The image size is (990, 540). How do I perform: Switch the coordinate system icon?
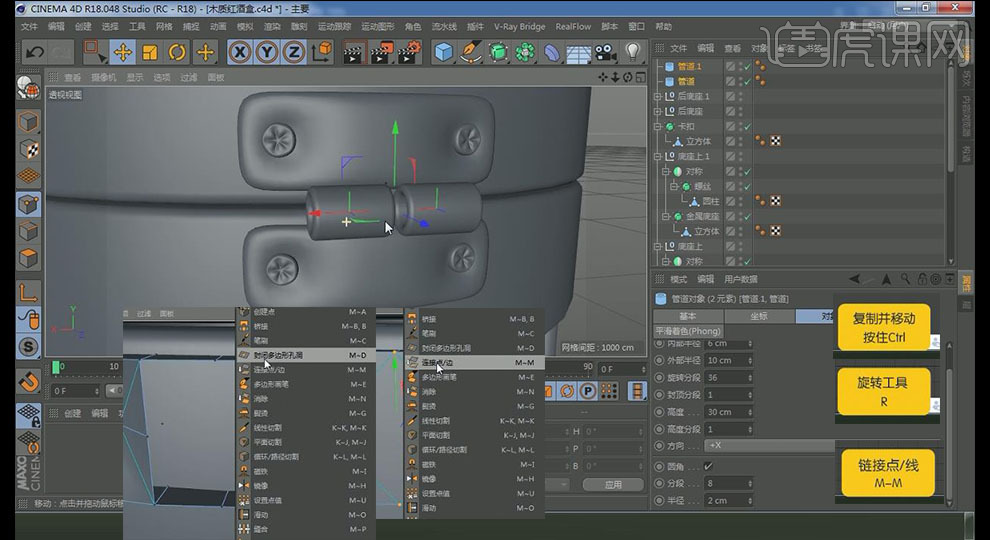coord(321,52)
